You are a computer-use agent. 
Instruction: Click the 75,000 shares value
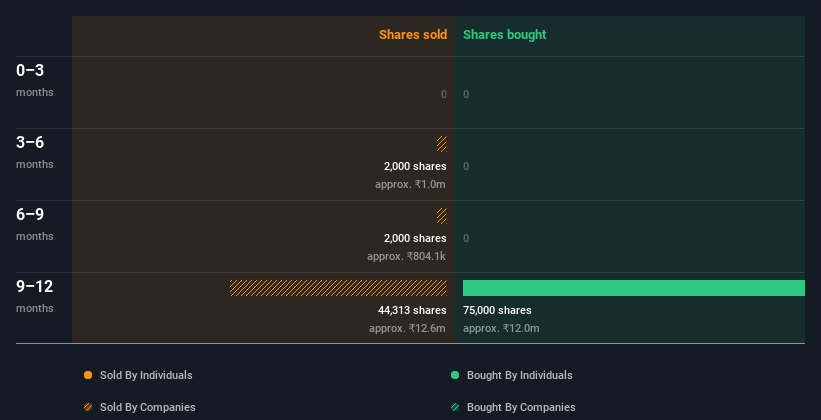tap(497, 311)
